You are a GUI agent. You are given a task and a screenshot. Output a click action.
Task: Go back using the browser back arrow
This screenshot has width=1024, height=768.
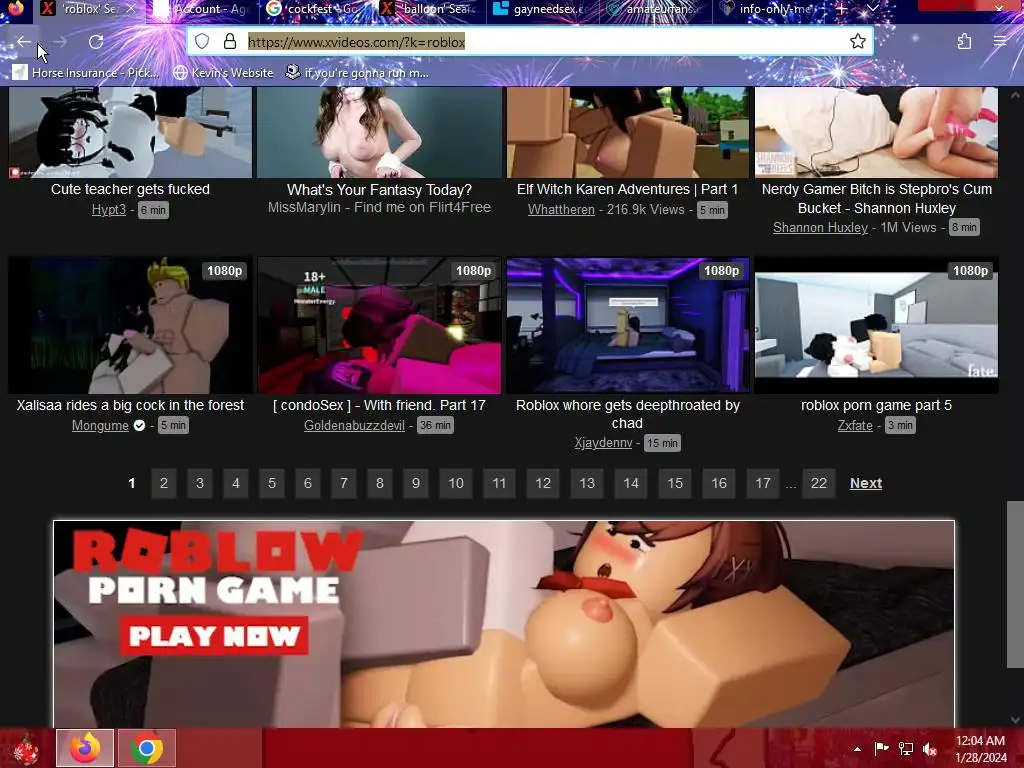pyautogui.click(x=24, y=42)
